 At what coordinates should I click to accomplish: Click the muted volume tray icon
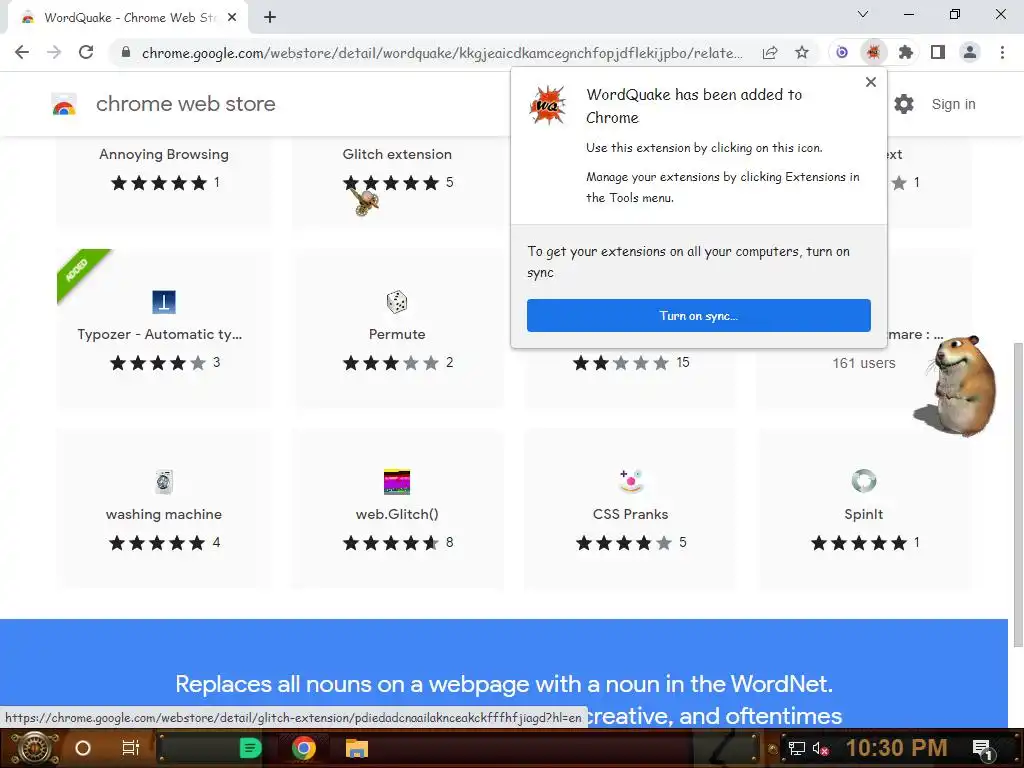820,748
